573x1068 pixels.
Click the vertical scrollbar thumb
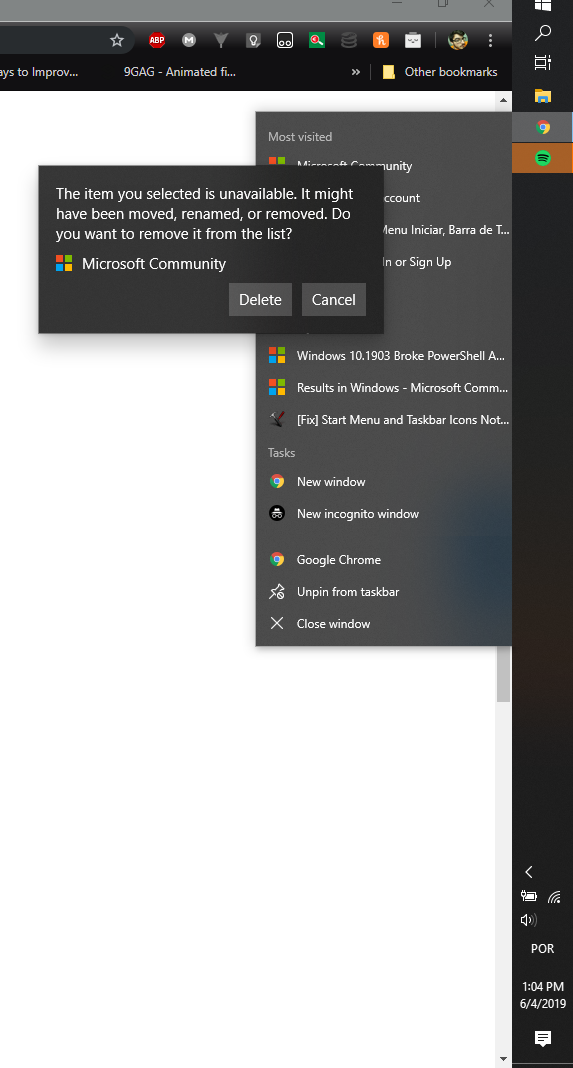pos(504,674)
